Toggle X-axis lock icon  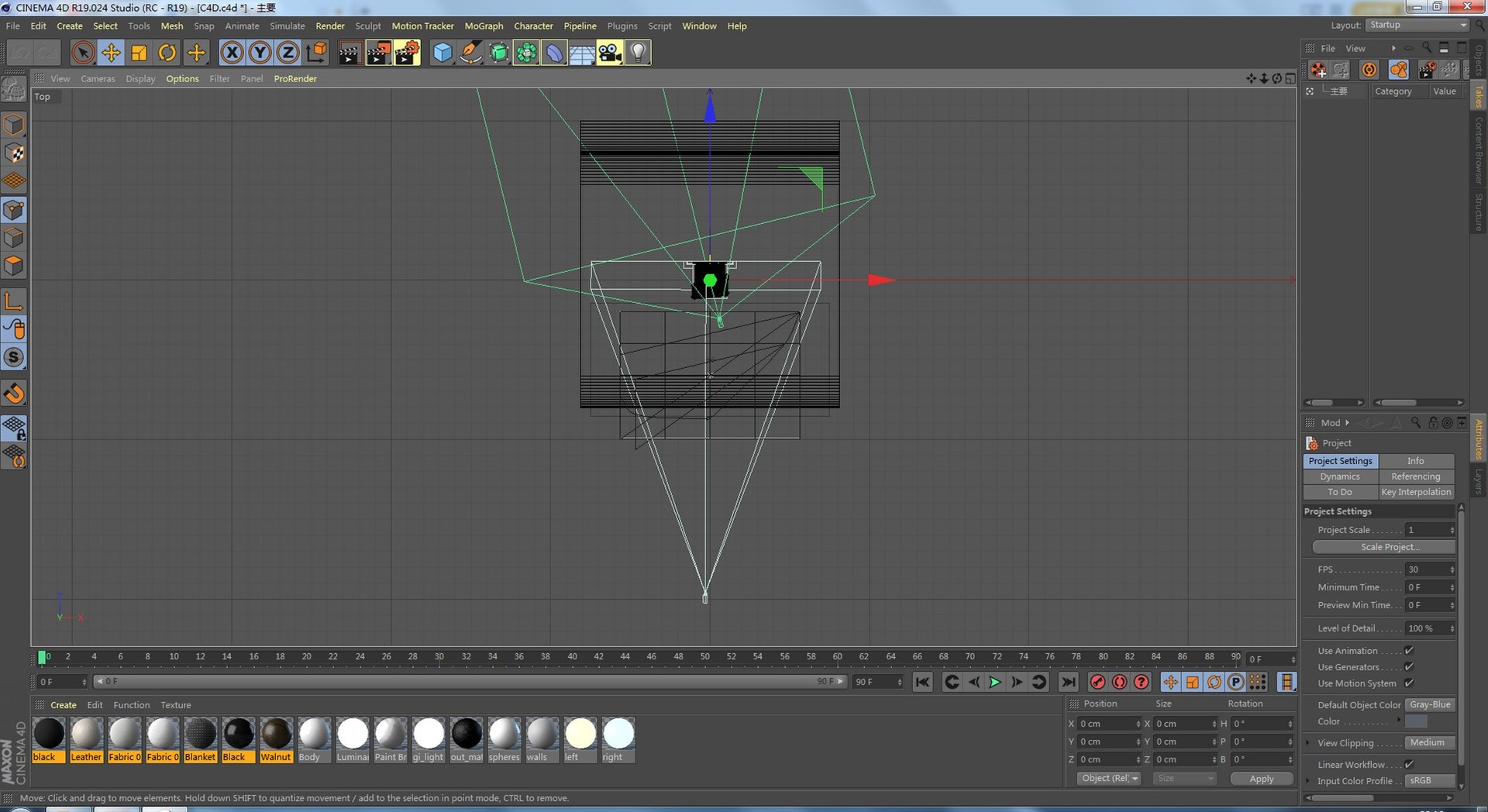pos(232,53)
